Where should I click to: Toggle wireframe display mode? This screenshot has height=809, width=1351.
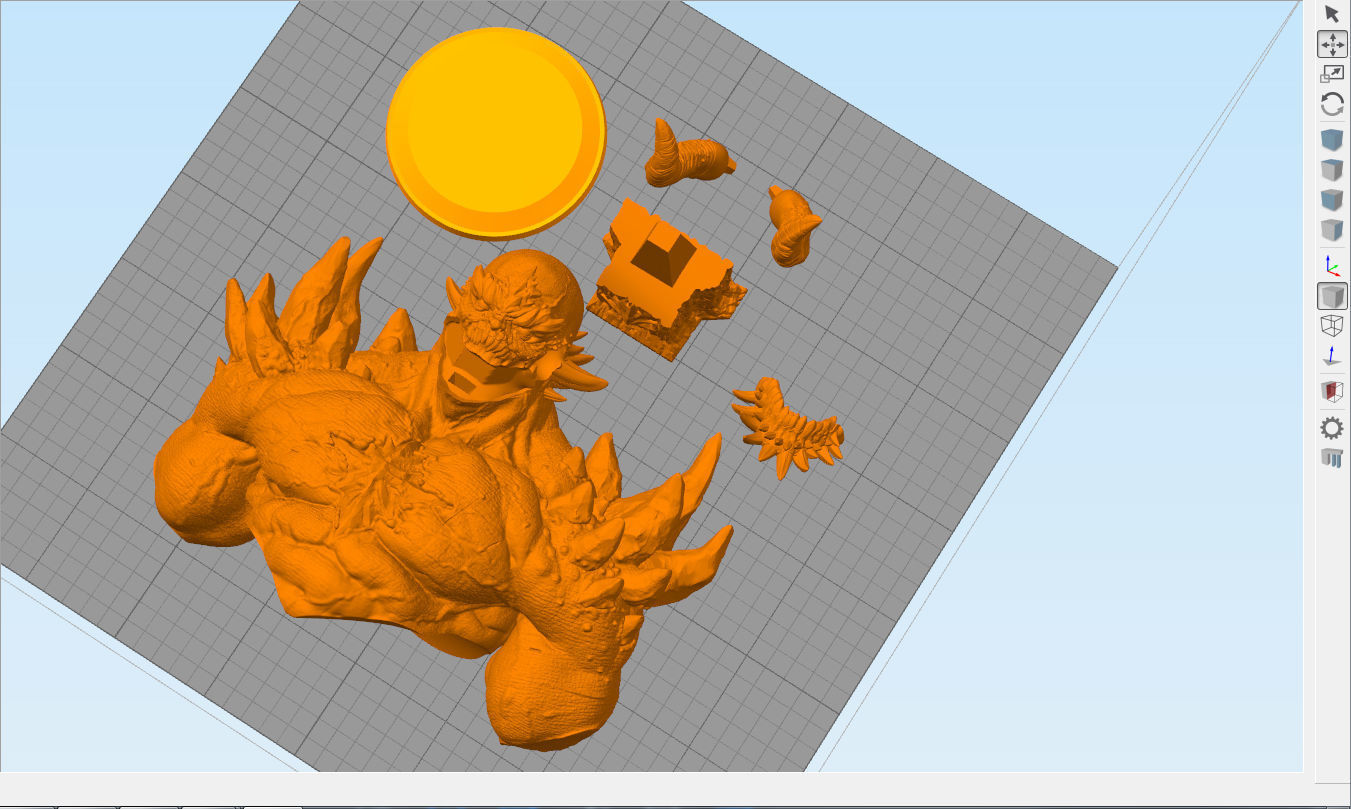coord(1333,326)
